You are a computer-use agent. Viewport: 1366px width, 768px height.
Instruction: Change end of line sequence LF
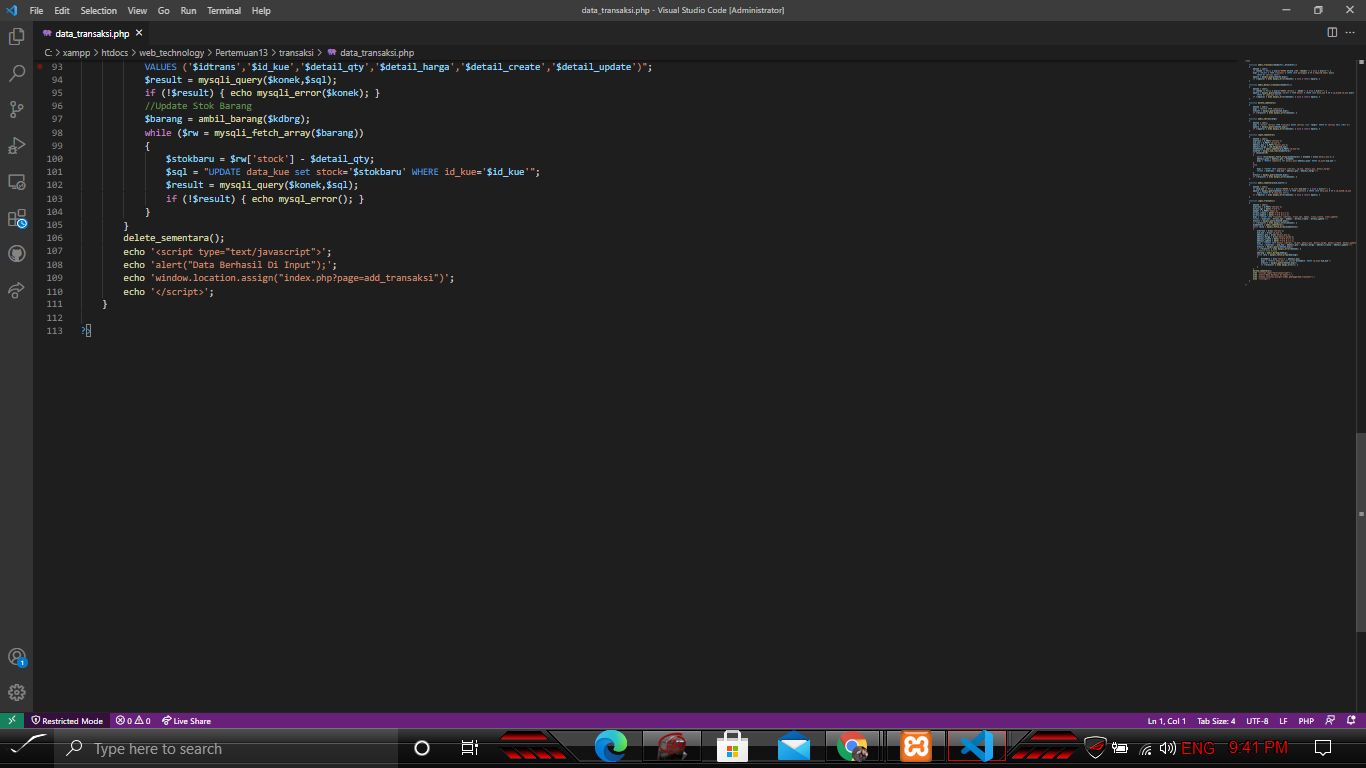pyautogui.click(x=1283, y=720)
